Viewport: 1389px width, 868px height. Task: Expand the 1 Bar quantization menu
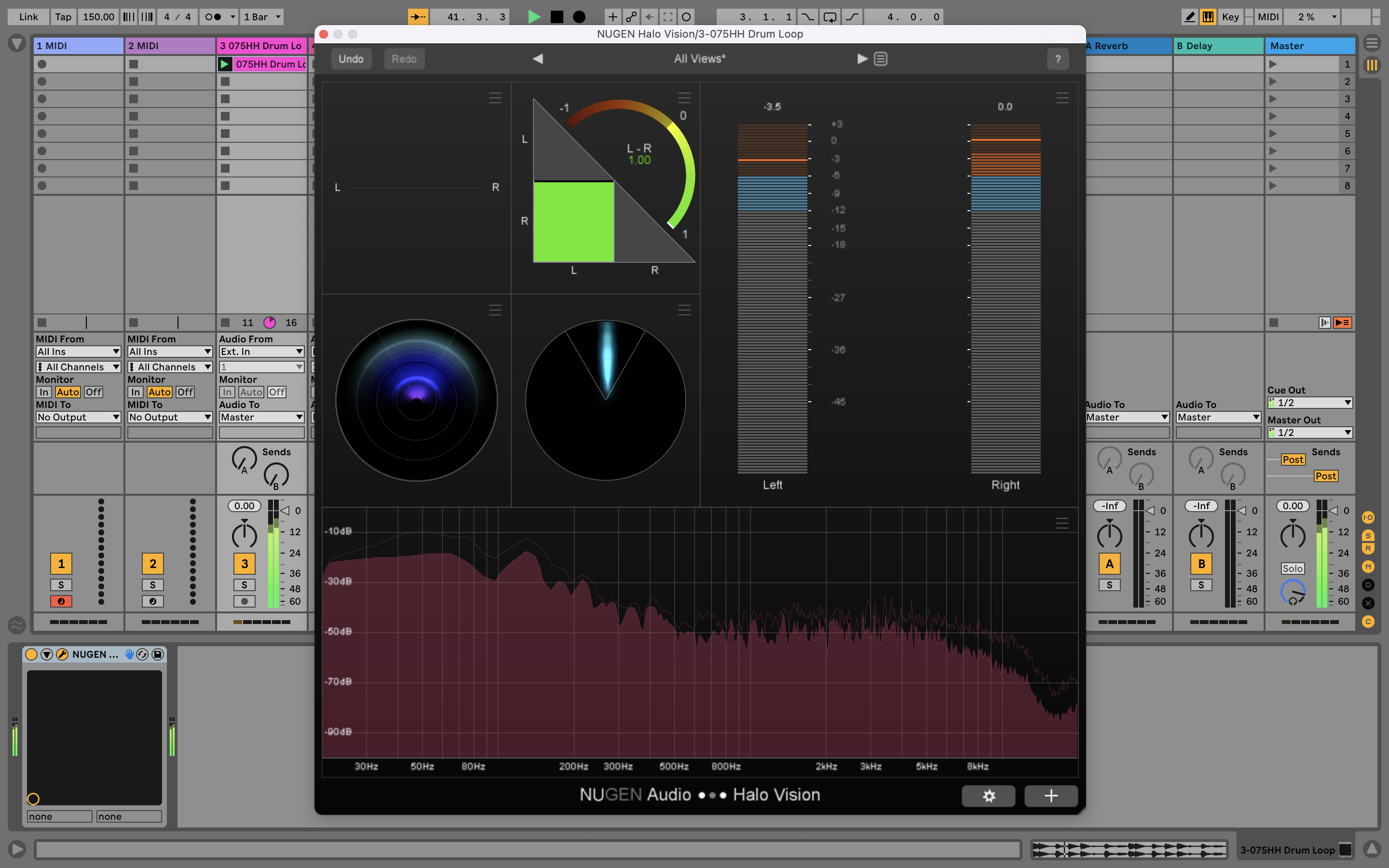(x=262, y=17)
